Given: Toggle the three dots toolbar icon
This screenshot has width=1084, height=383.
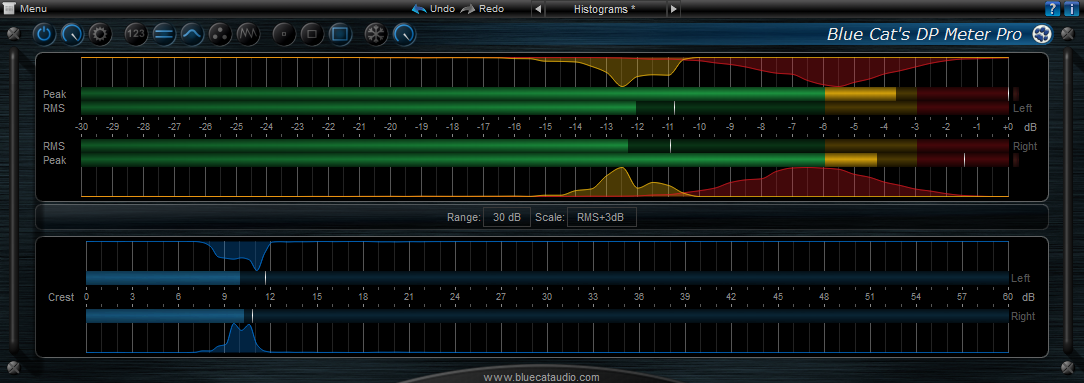Looking at the screenshot, I should [221, 34].
